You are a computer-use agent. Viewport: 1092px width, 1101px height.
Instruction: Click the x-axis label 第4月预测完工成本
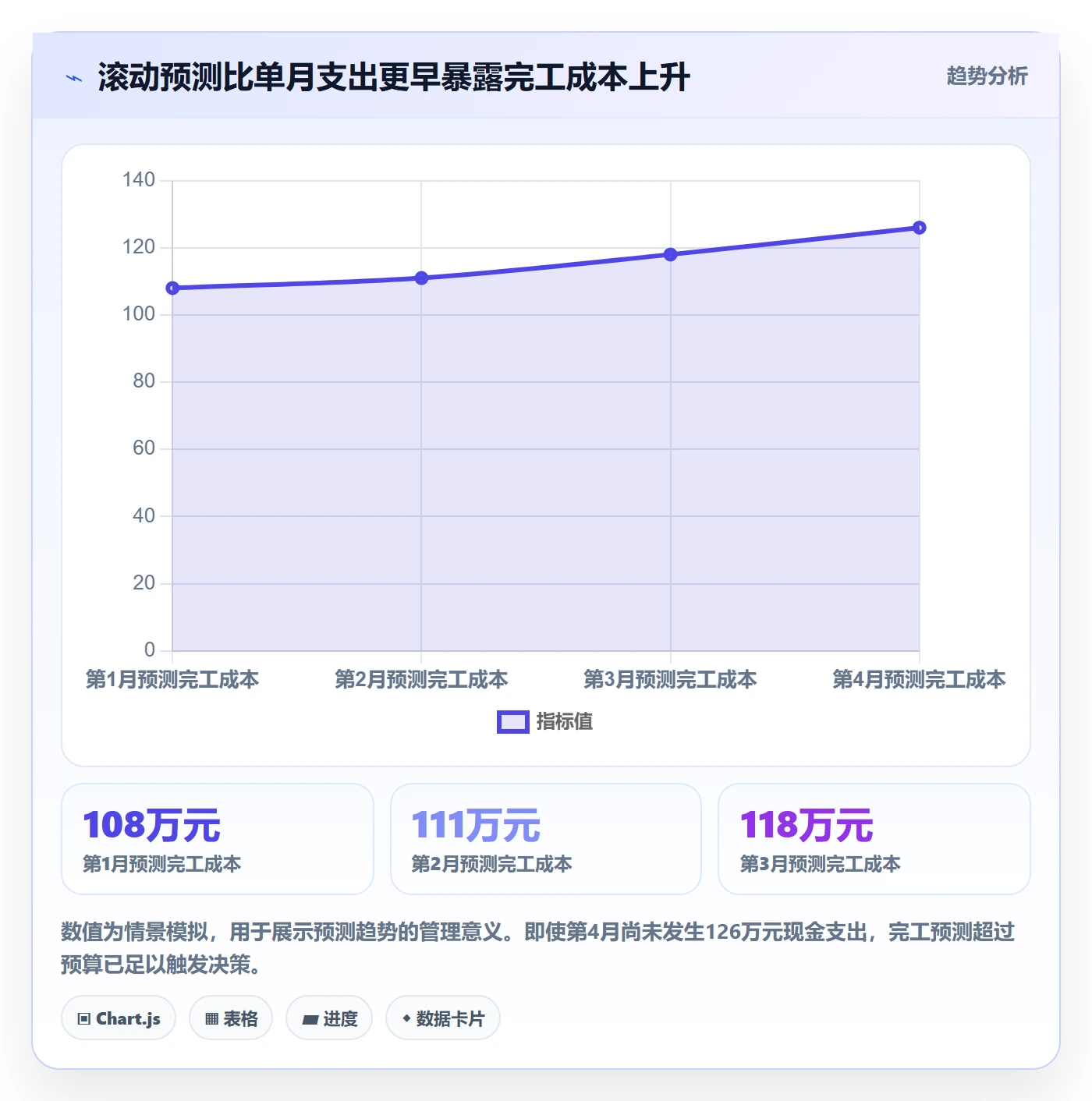tap(919, 680)
